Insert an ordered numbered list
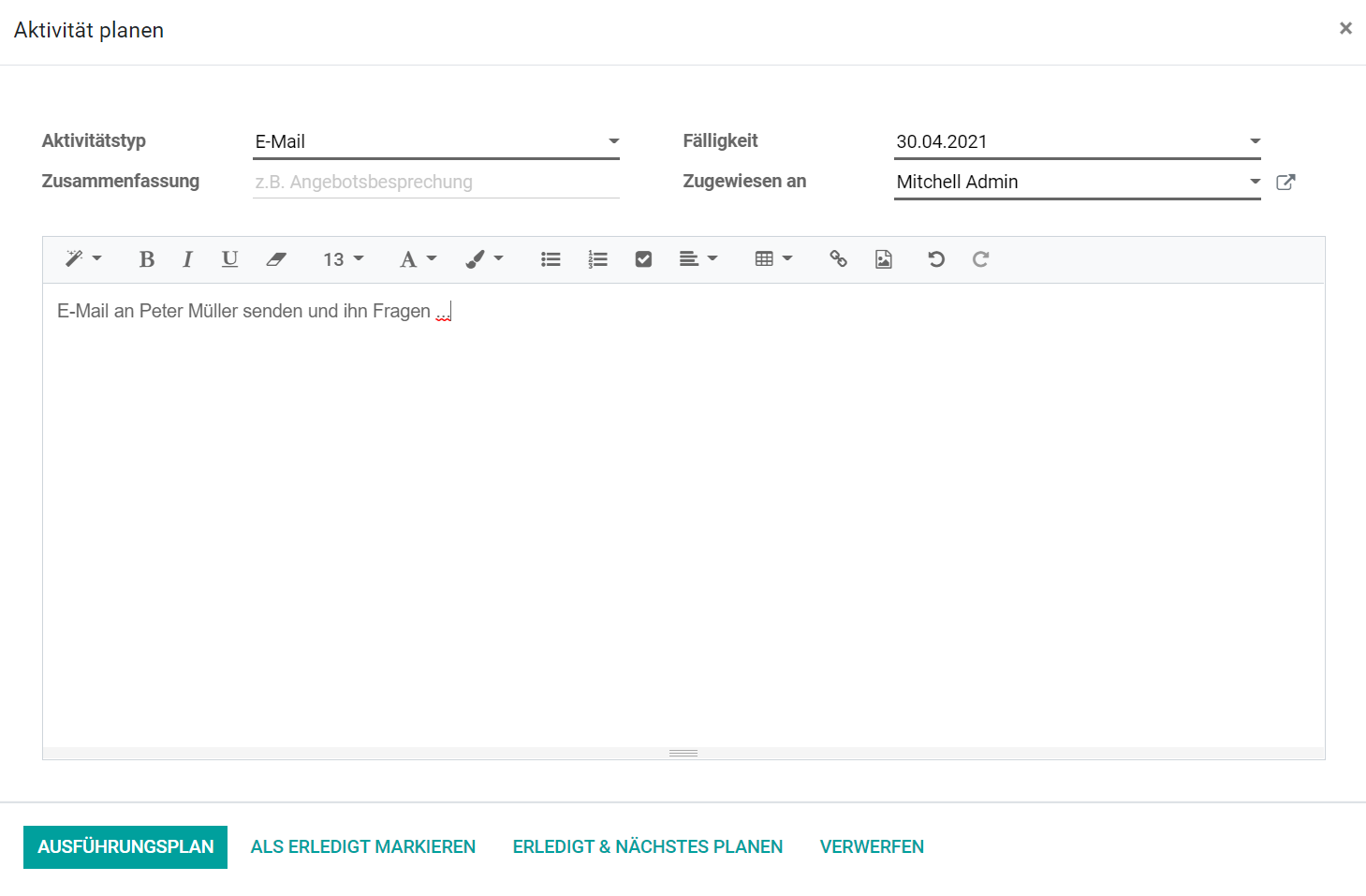 pyautogui.click(x=597, y=259)
